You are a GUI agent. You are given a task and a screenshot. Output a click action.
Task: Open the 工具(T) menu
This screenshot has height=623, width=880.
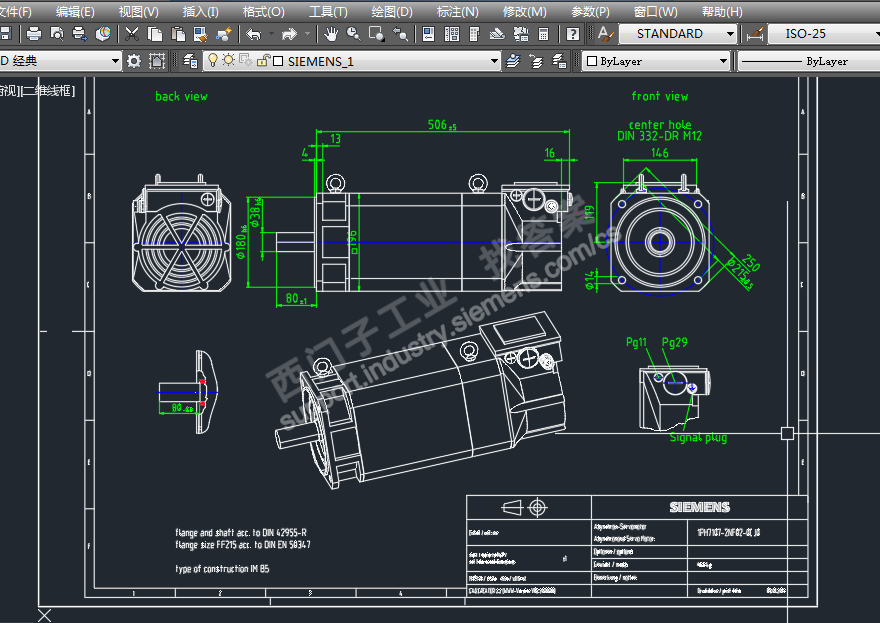(x=328, y=11)
